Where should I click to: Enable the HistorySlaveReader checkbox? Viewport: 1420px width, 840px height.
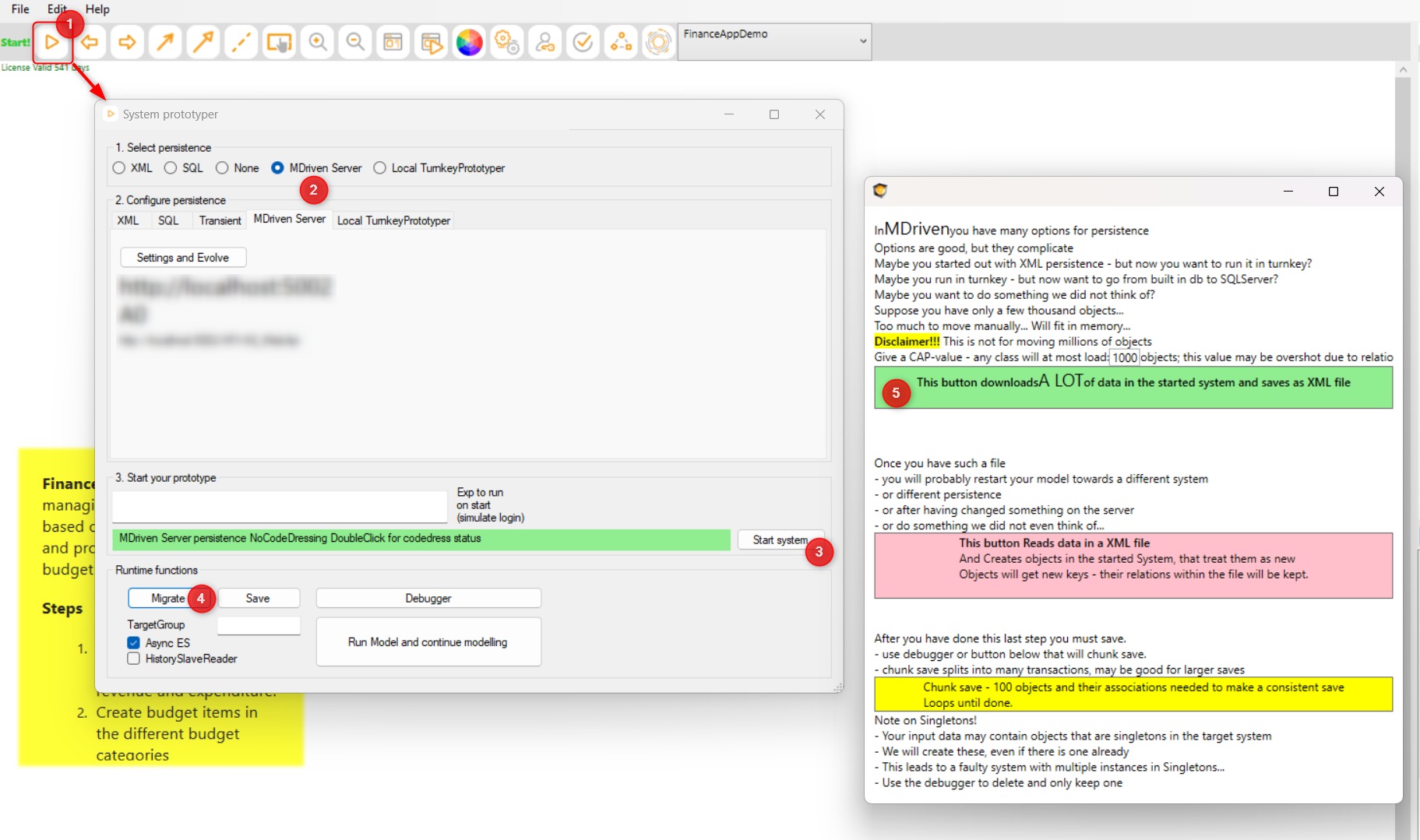[134, 659]
